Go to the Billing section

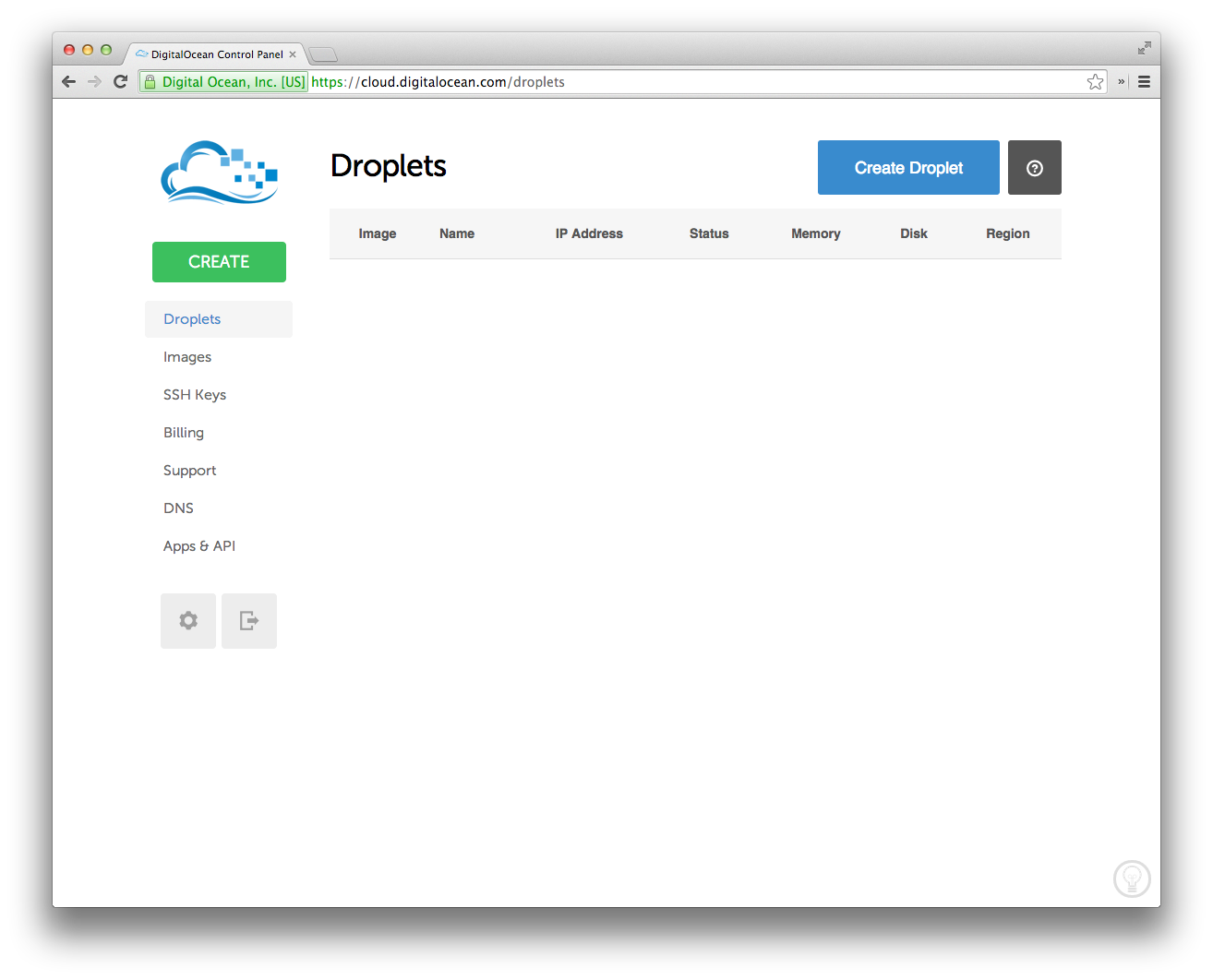(184, 433)
